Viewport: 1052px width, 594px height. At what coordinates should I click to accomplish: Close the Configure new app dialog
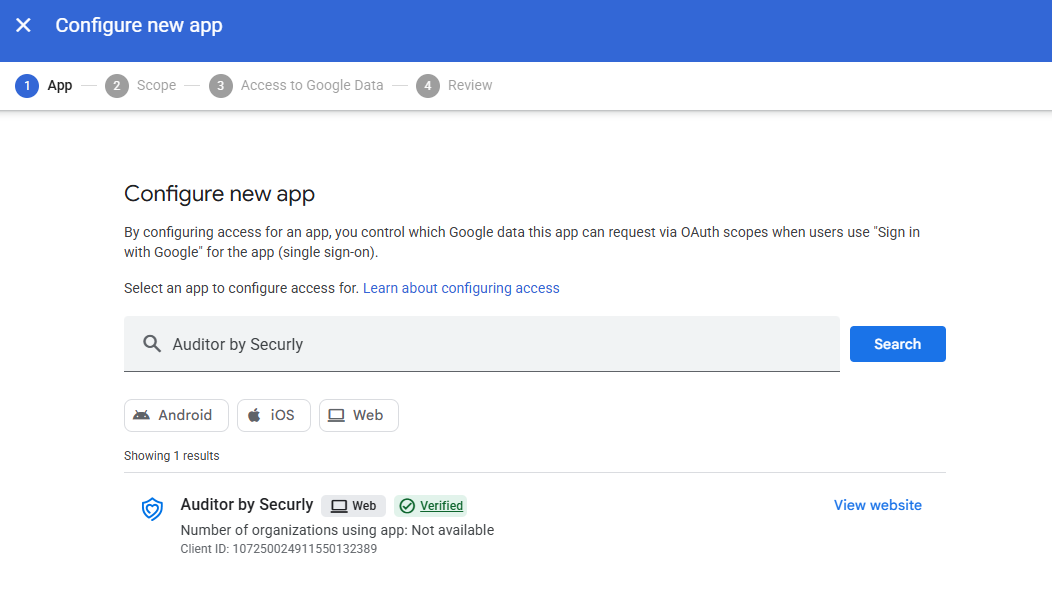23,26
